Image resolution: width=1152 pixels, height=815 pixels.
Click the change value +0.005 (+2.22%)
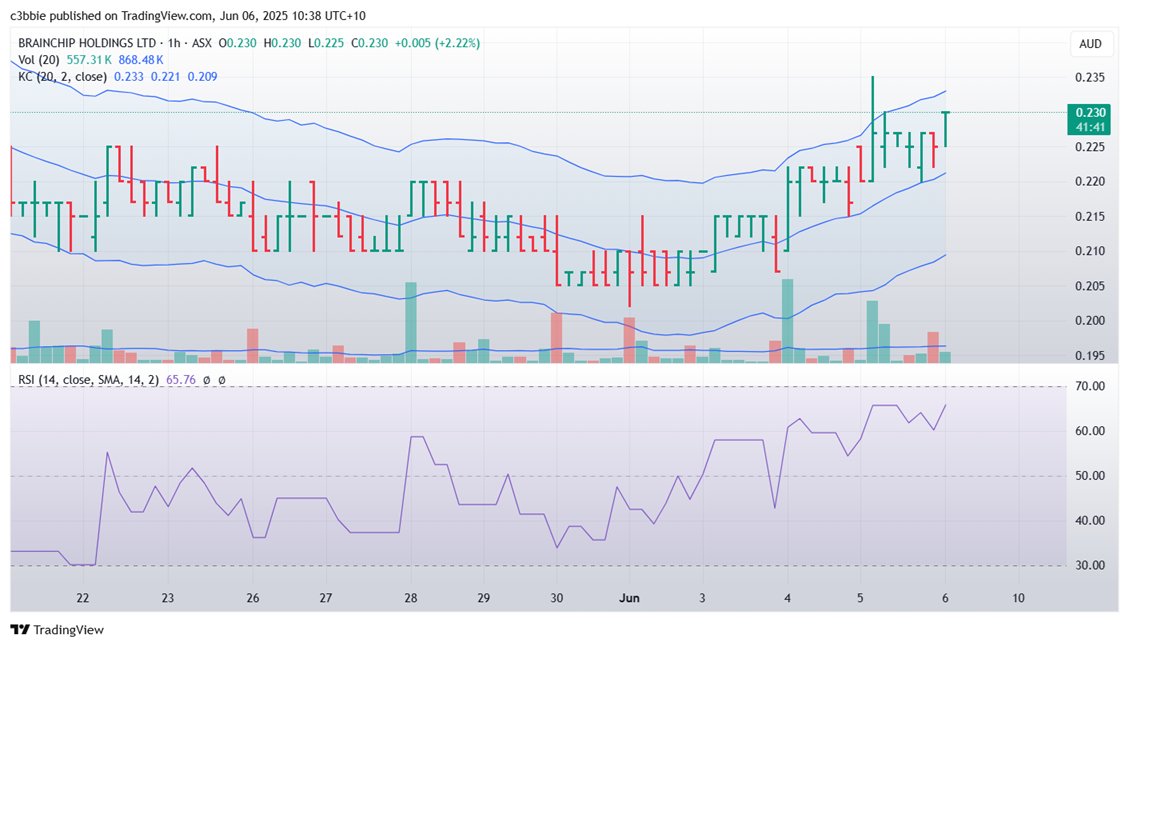pyautogui.click(x=437, y=43)
